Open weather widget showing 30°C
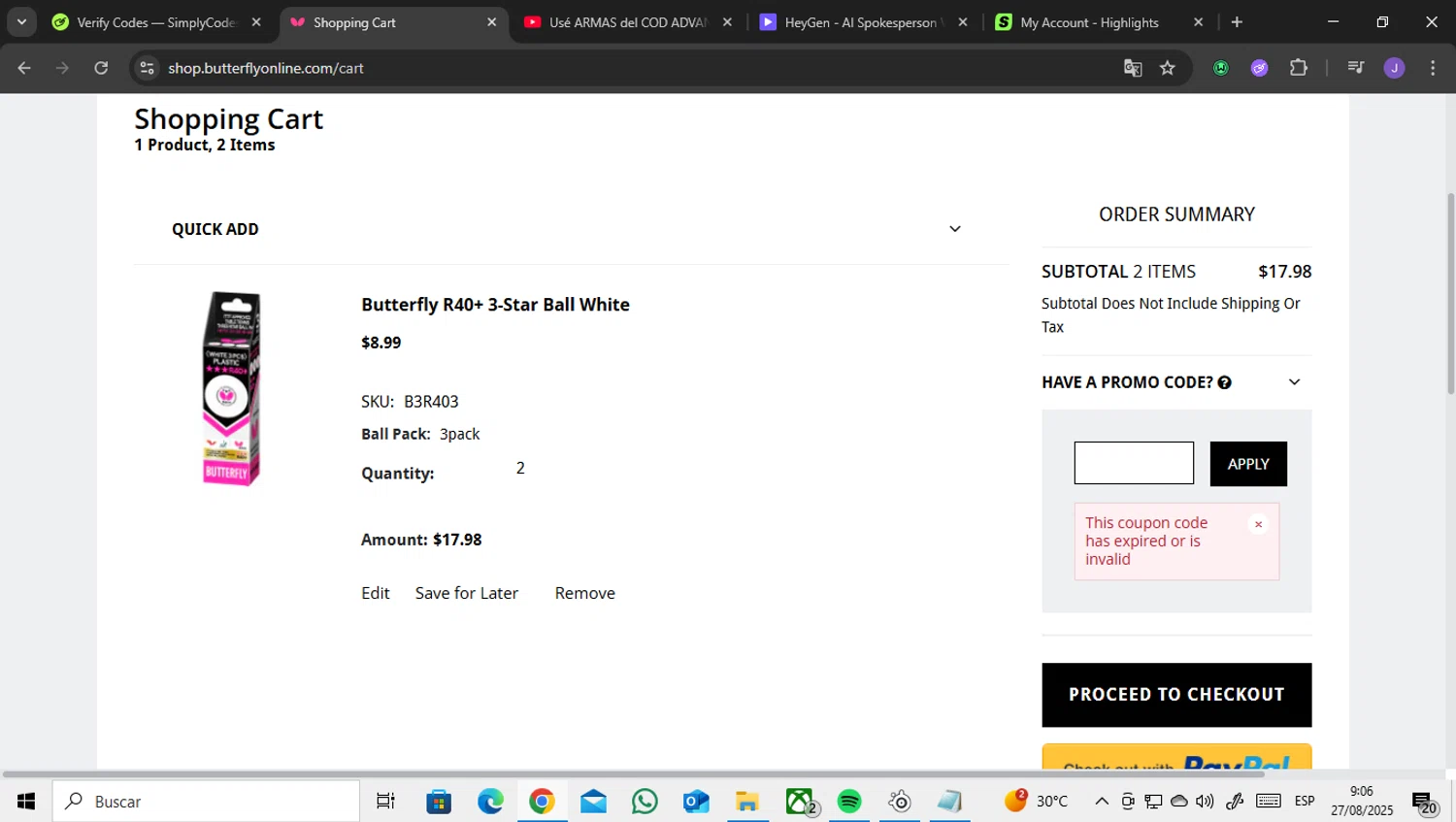 pos(1037,802)
